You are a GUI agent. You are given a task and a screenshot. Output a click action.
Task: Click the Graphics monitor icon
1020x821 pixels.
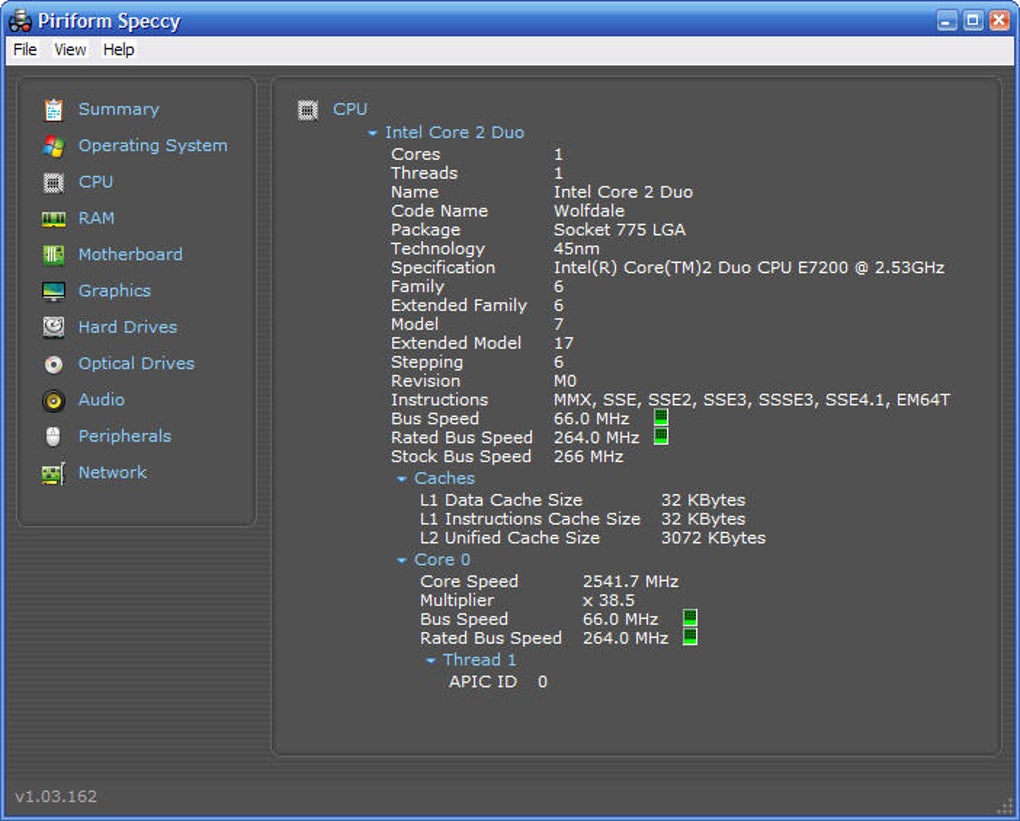[x=53, y=291]
